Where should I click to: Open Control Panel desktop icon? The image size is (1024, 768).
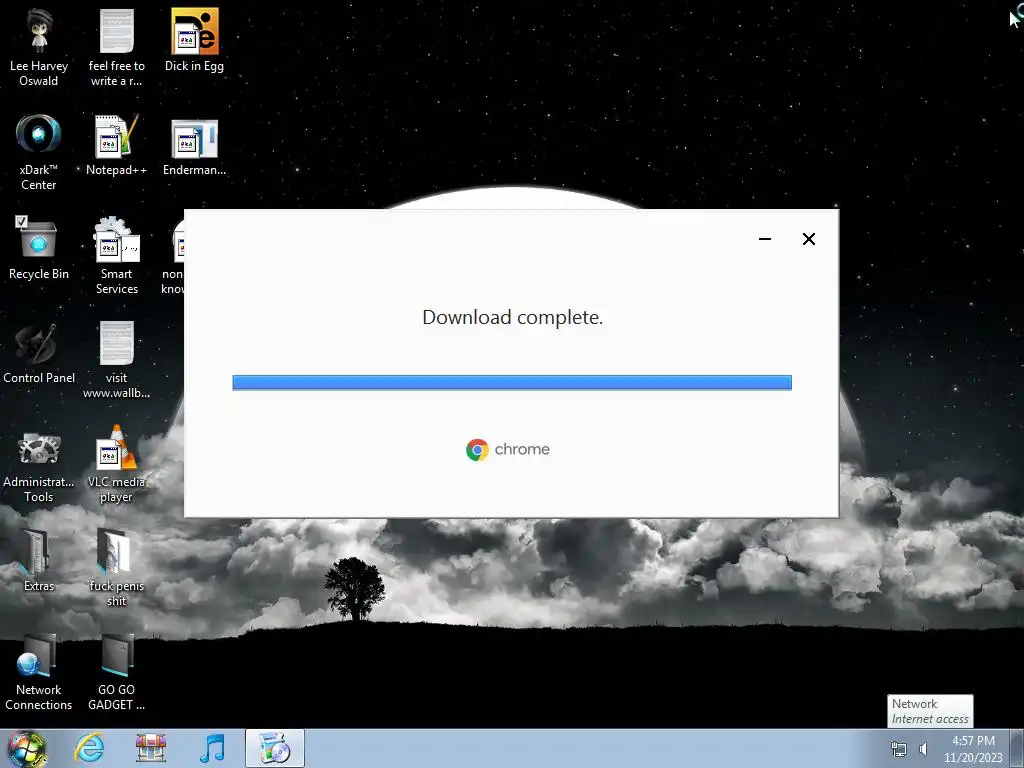[39, 353]
